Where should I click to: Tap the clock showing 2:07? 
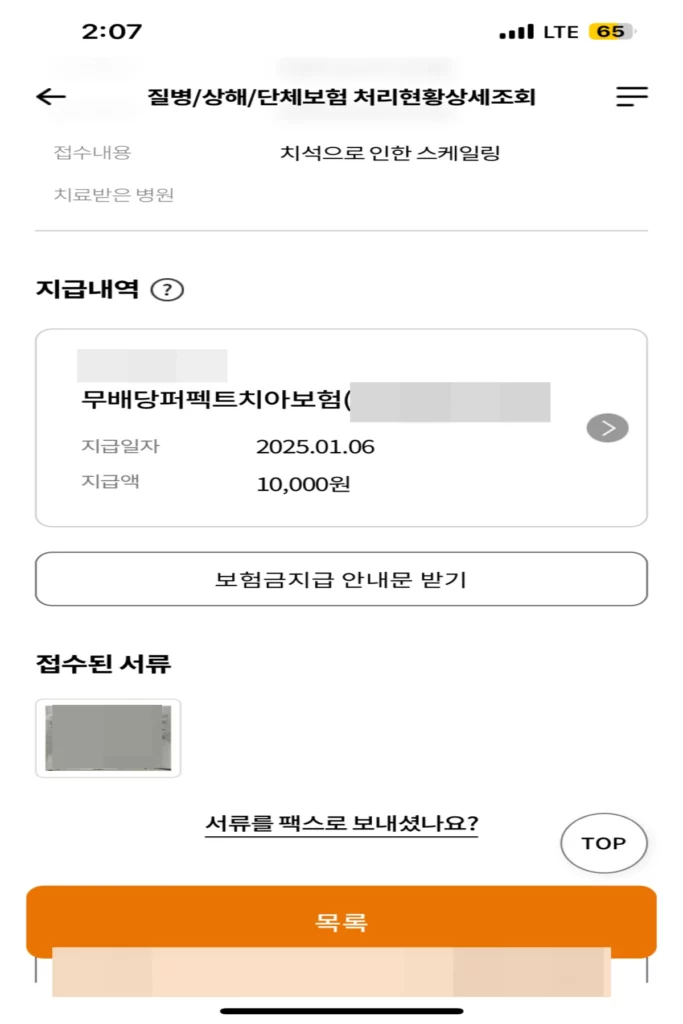click(x=111, y=31)
